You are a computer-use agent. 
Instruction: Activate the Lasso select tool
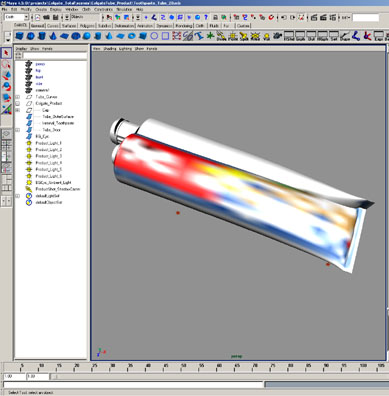tap(6, 64)
